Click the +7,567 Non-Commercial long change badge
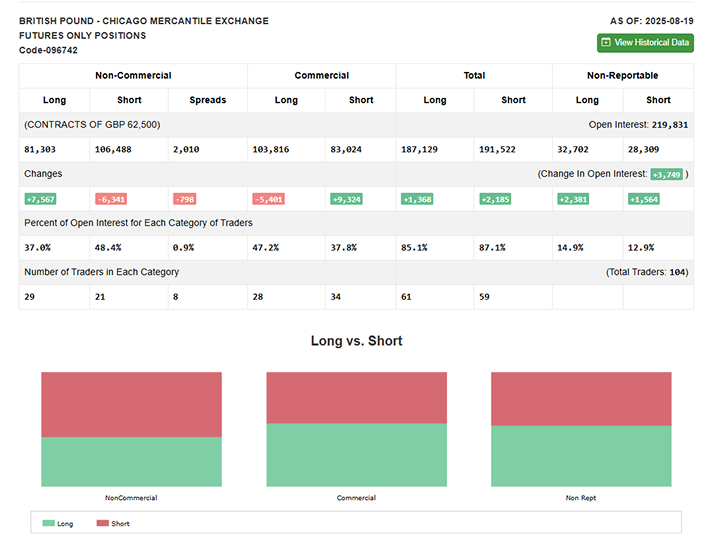Viewport: 712px width, 544px height. 41,199
